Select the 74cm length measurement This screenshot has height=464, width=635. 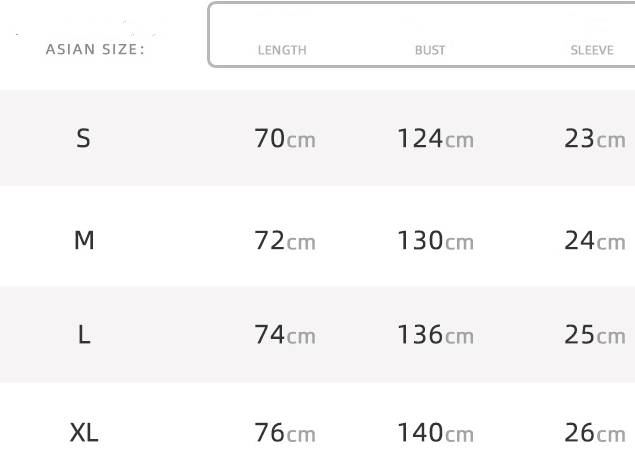[285, 335]
